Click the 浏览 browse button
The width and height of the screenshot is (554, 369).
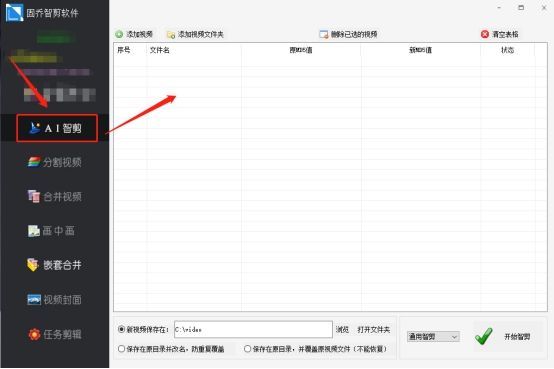point(342,329)
